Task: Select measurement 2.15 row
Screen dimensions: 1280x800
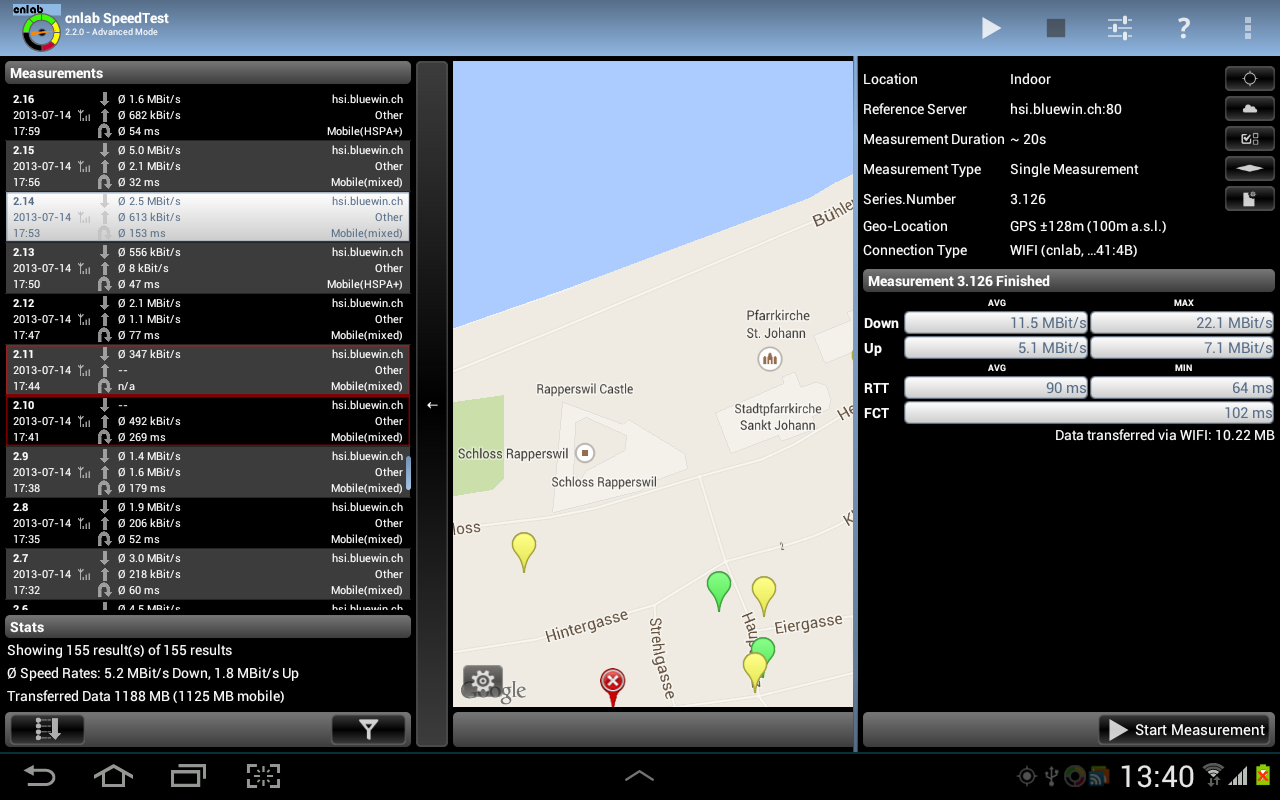Action: pos(208,166)
